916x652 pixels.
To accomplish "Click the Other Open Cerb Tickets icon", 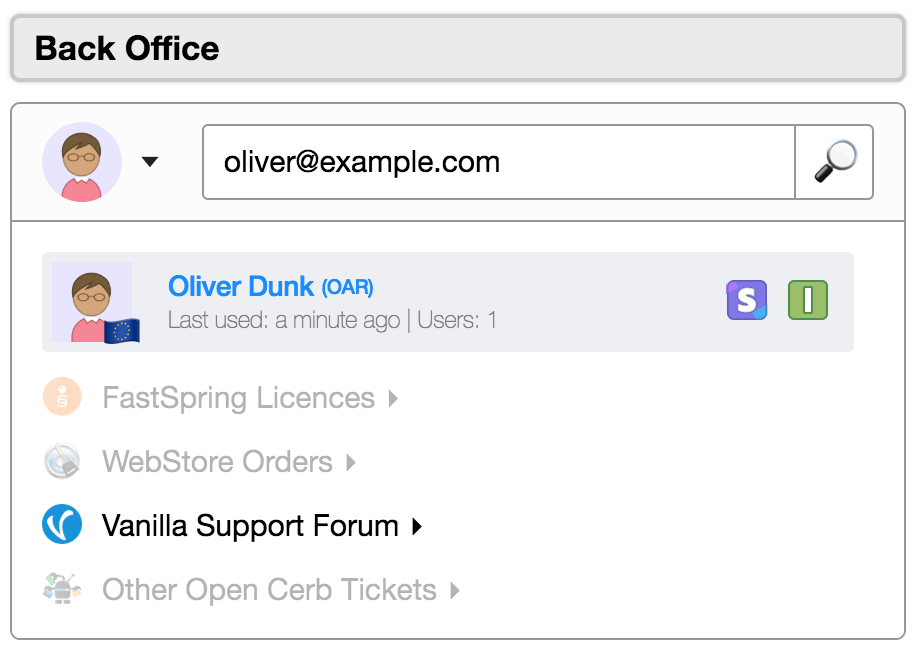I will 62,589.
